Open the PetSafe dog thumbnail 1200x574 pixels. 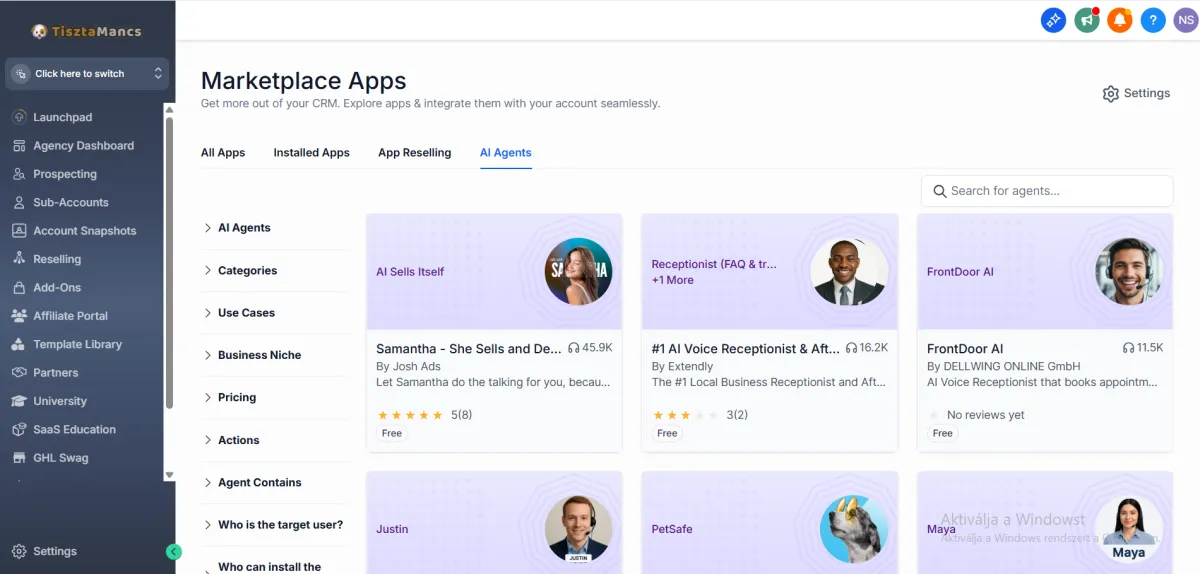point(854,529)
